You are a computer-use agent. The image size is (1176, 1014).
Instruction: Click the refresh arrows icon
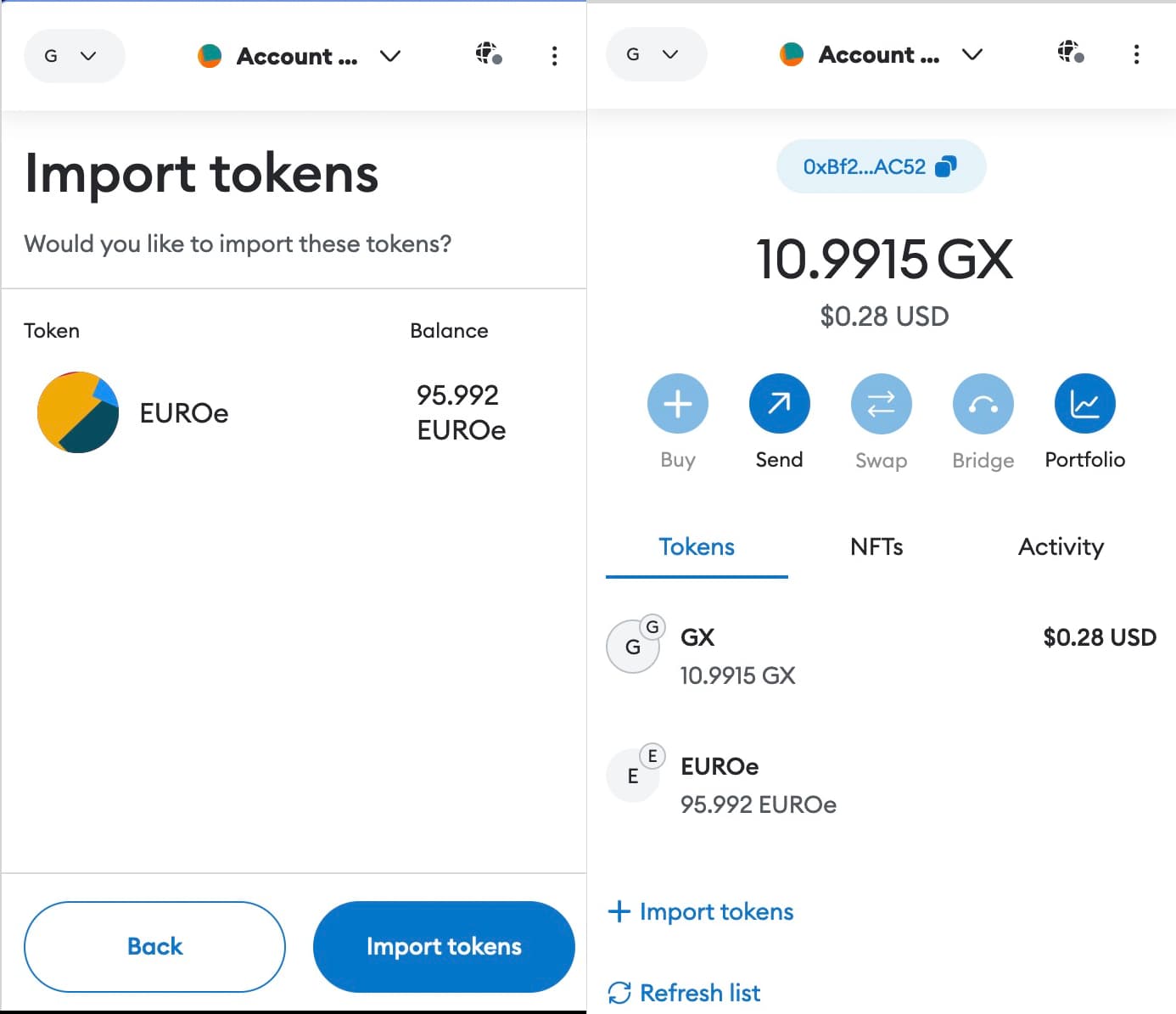pyautogui.click(x=619, y=992)
